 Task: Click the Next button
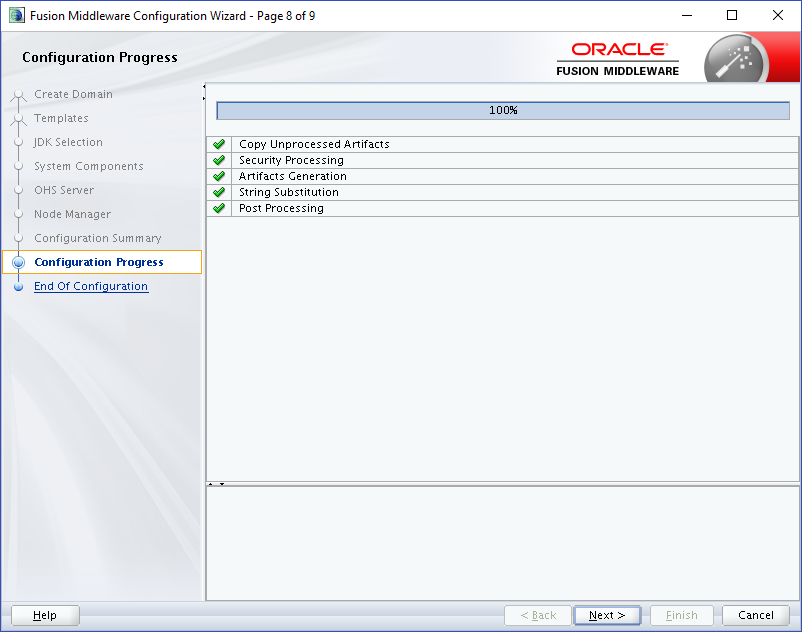(607, 615)
